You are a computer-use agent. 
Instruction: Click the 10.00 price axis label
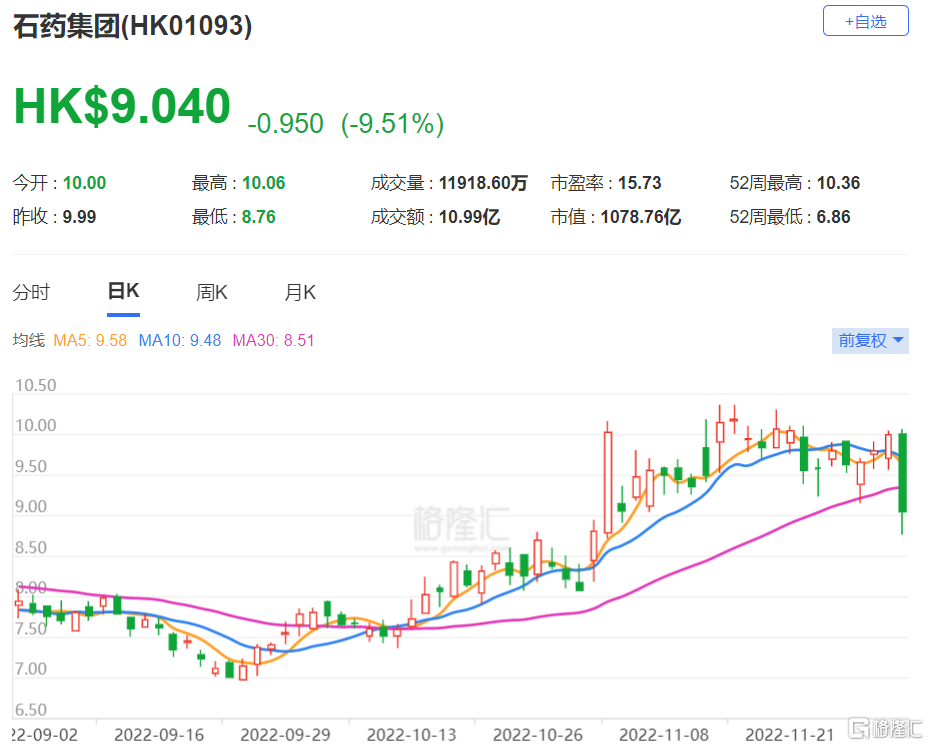[x=36, y=425]
